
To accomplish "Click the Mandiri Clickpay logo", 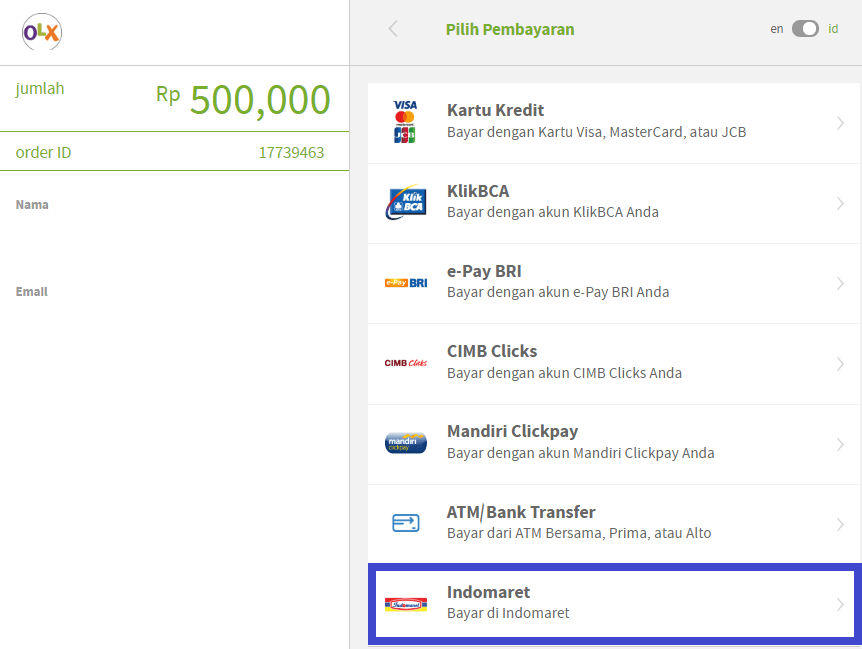I will 405,443.
